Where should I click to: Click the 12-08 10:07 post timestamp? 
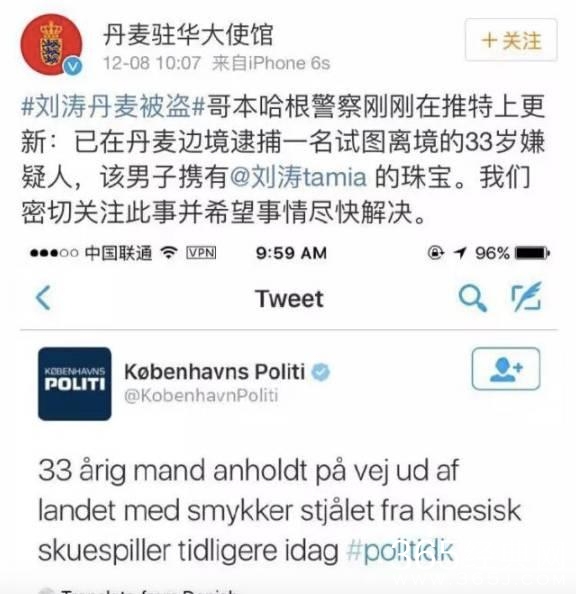pyautogui.click(x=152, y=63)
